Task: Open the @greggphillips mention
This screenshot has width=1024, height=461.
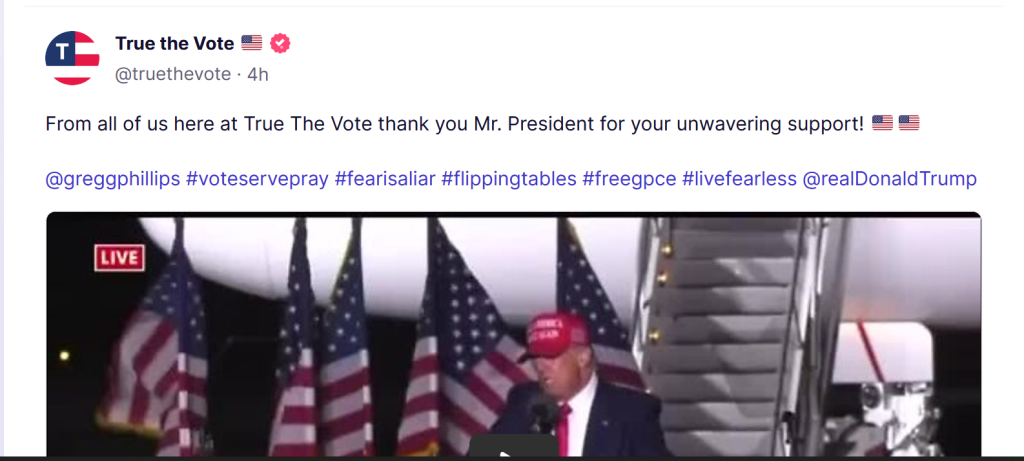Action: tap(112, 179)
